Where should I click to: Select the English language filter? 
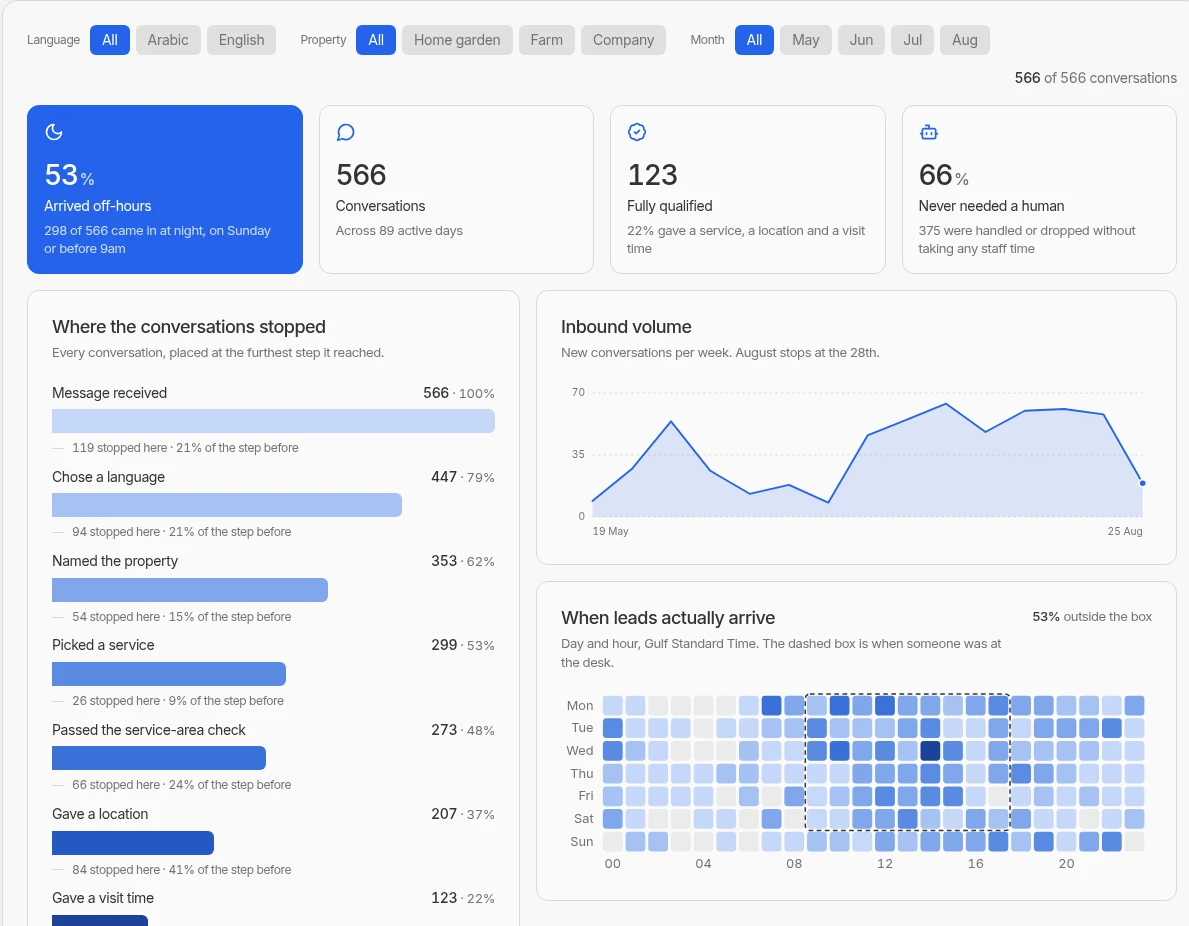pyautogui.click(x=241, y=40)
